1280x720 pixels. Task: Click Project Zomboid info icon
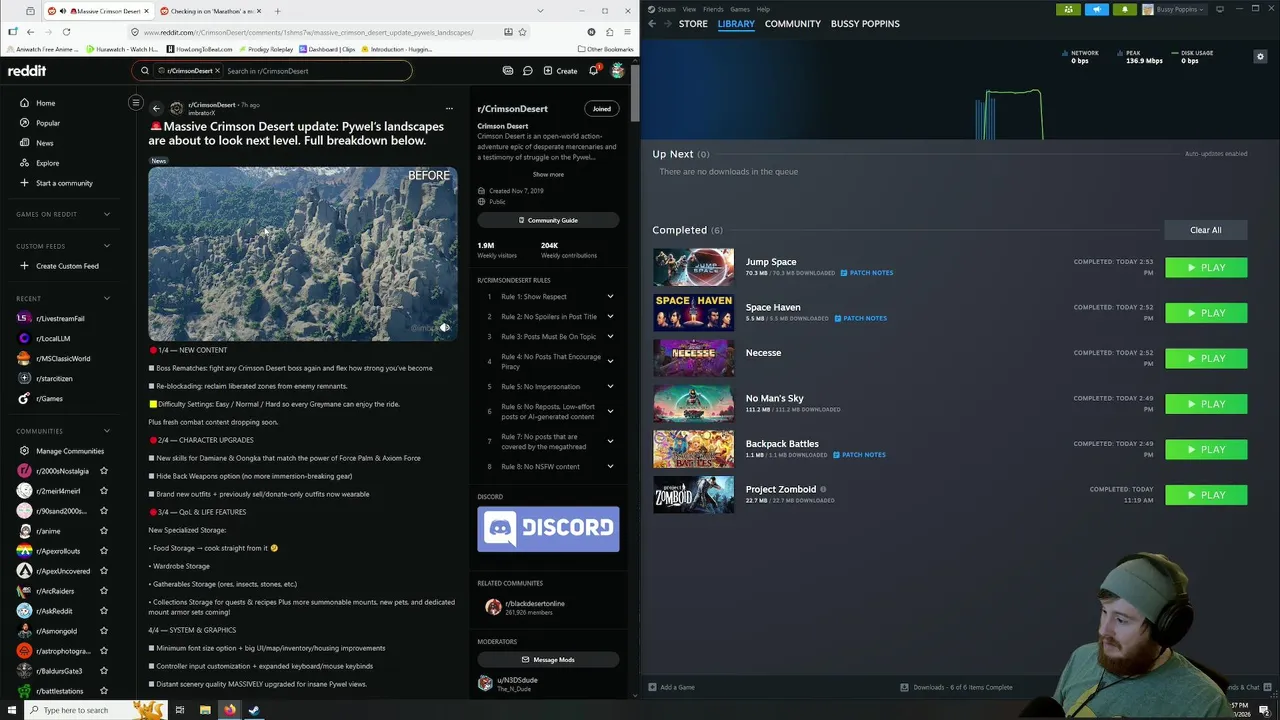tap(823, 489)
